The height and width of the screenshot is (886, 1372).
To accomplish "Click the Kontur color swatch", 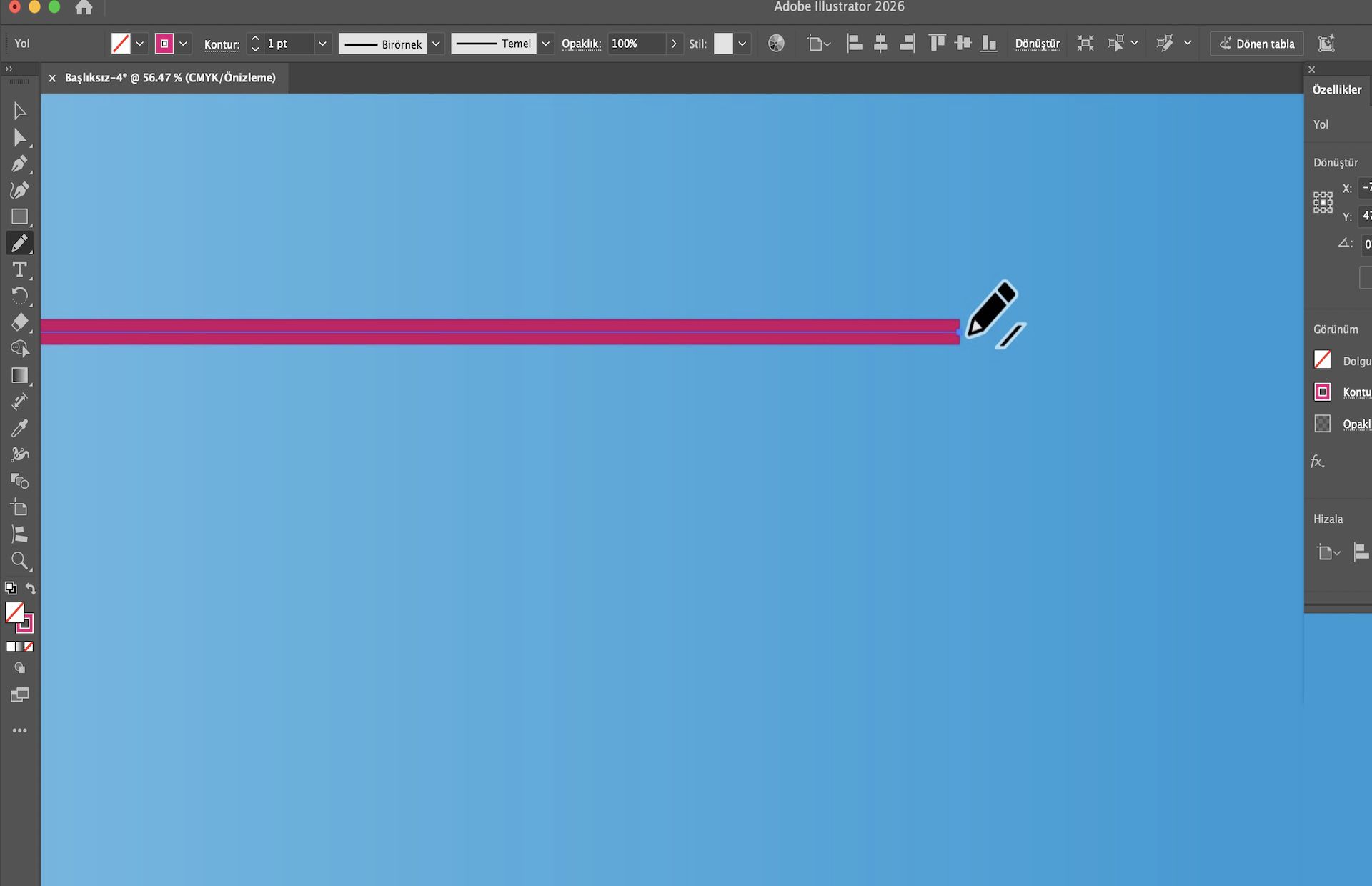I will click(x=165, y=44).
